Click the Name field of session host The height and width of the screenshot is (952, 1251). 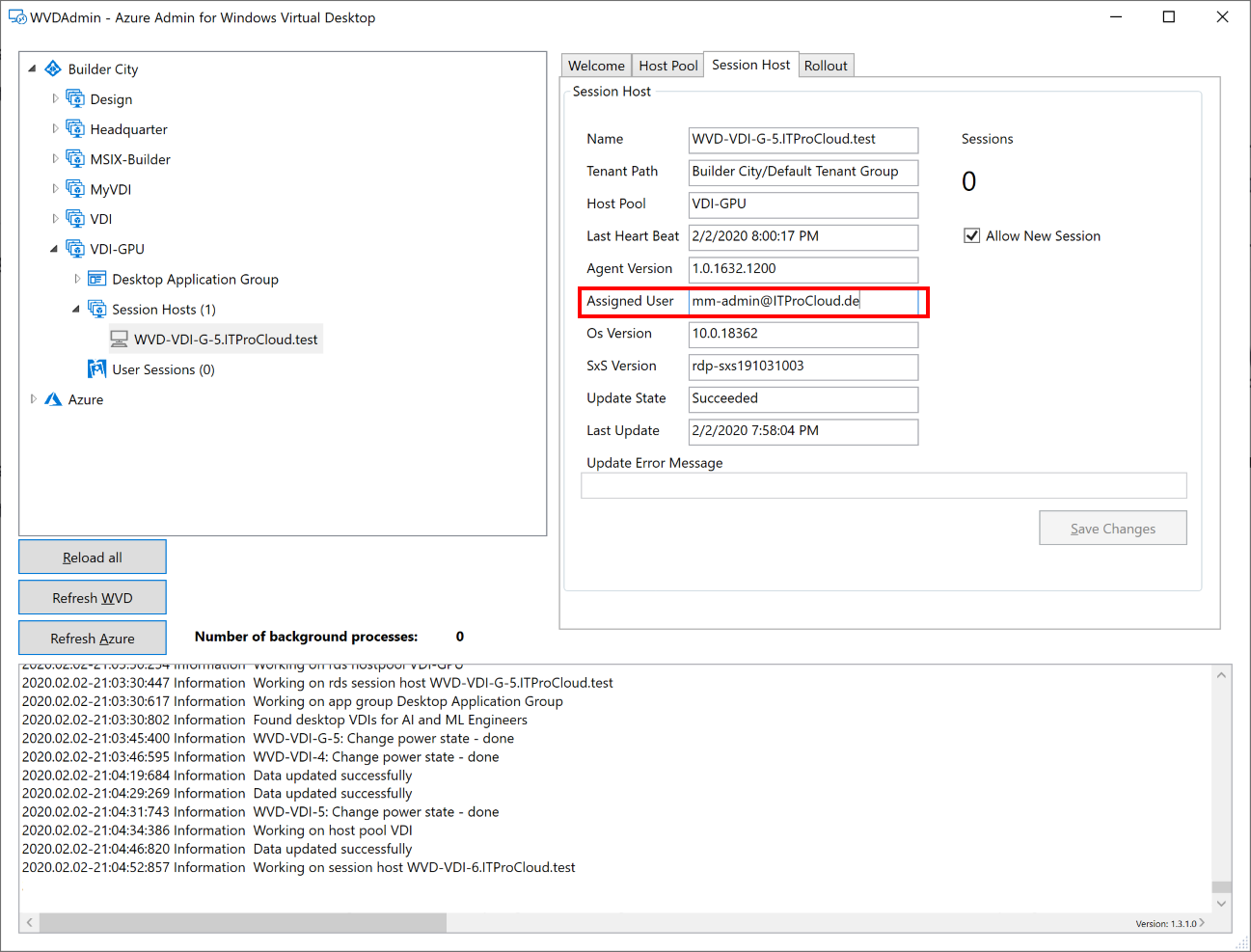tap(803, 140)
